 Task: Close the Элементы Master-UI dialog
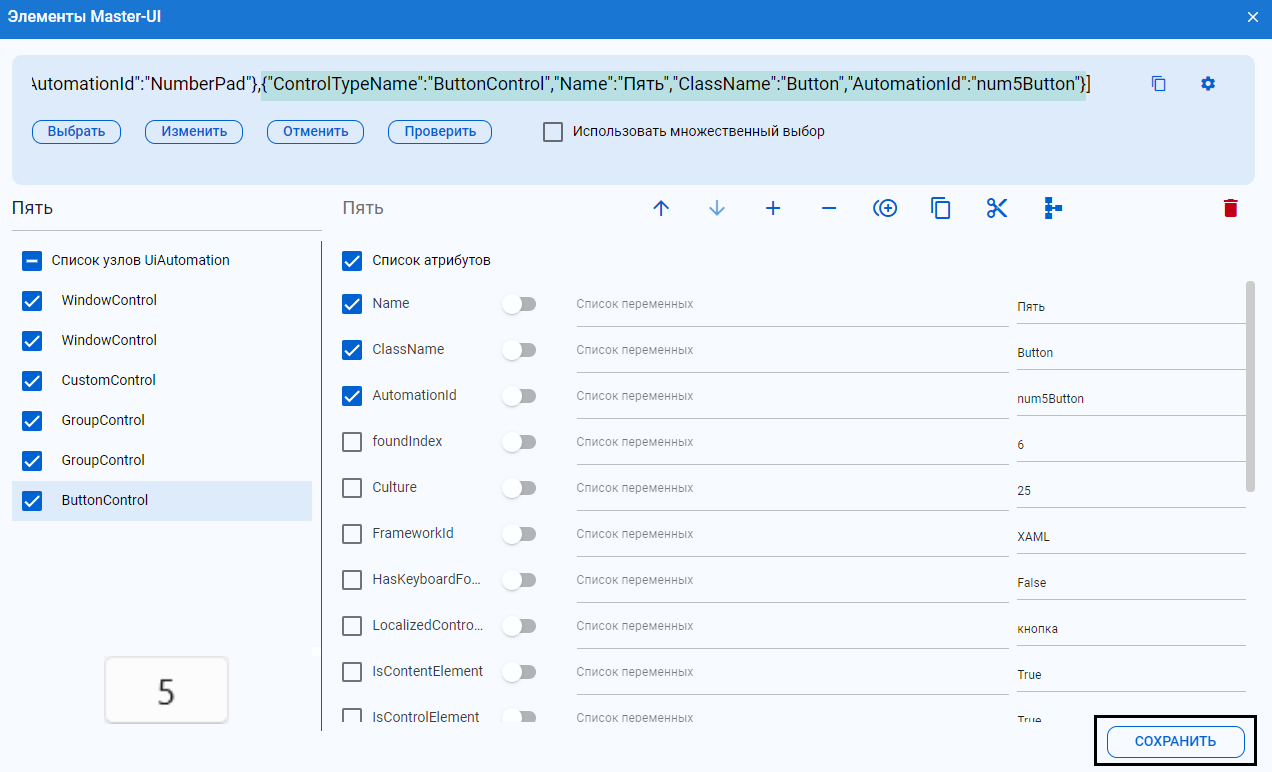click(1253, 17)
